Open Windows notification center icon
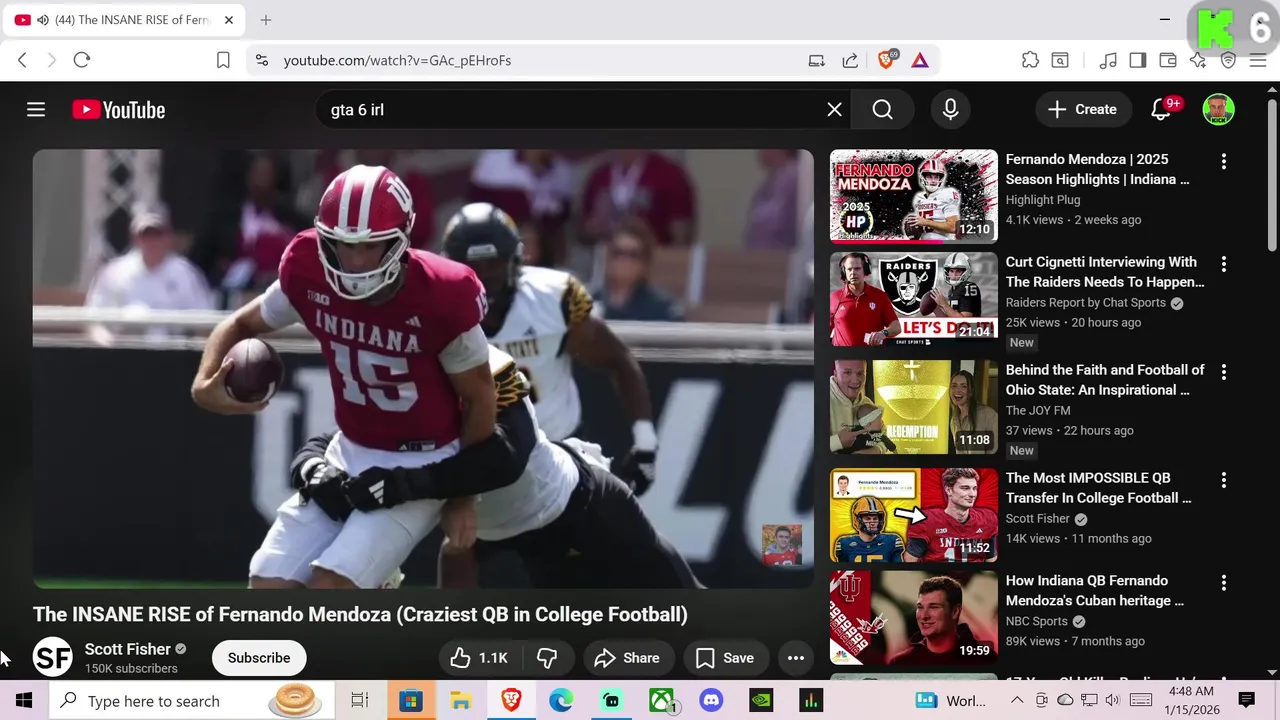 pos(1247,700)
